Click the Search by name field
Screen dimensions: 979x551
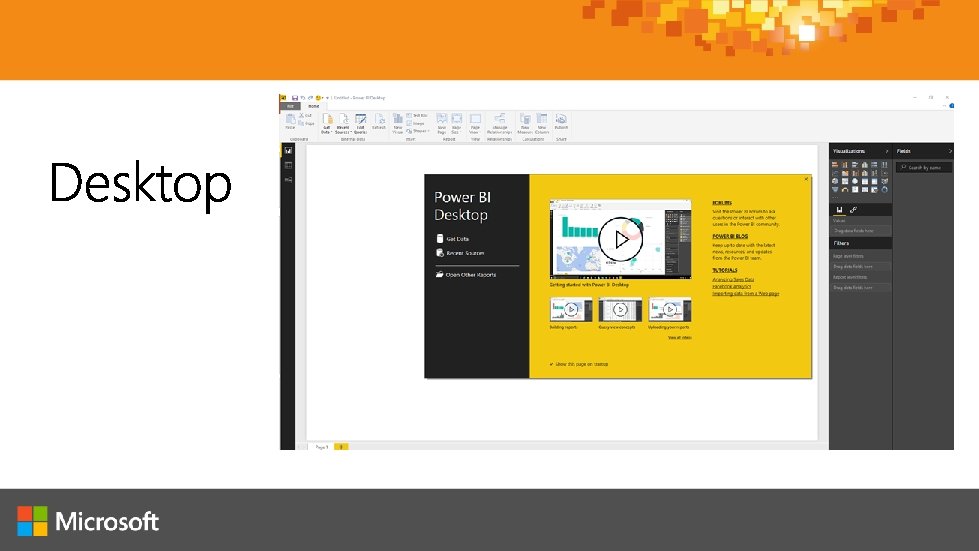(x=924, y=167)
